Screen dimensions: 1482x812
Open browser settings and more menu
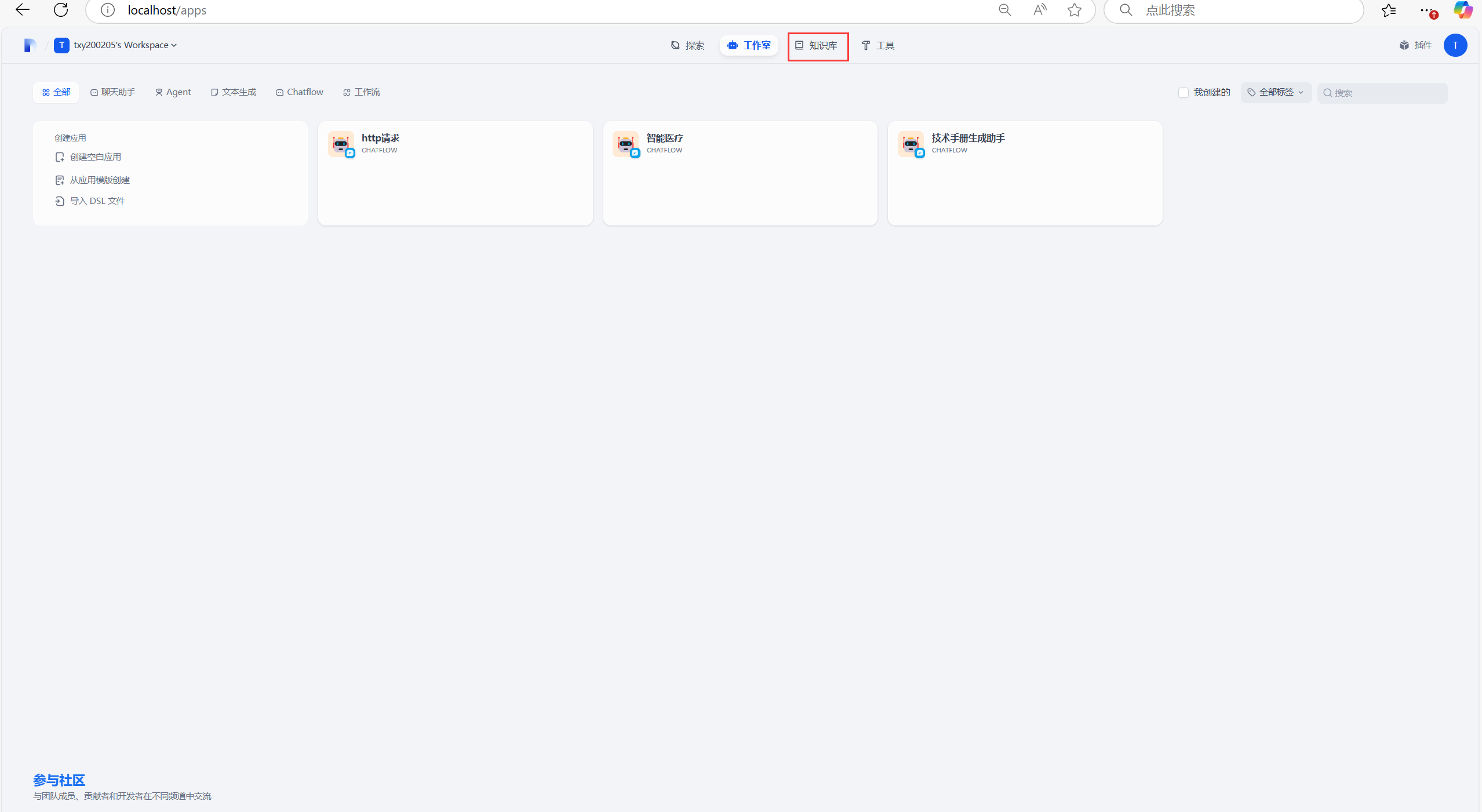tap(1425, 10)
